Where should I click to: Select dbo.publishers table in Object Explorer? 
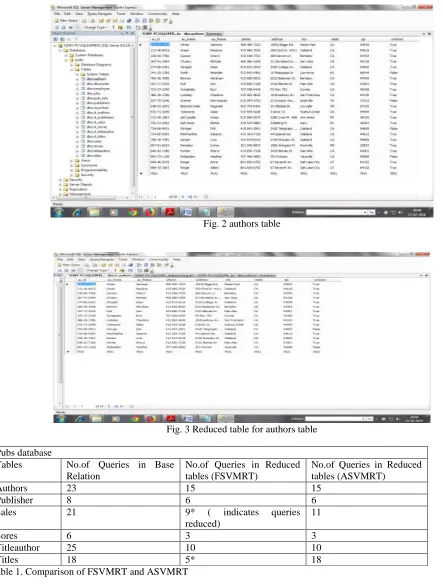pyautogui.click(x=99, y=103)
